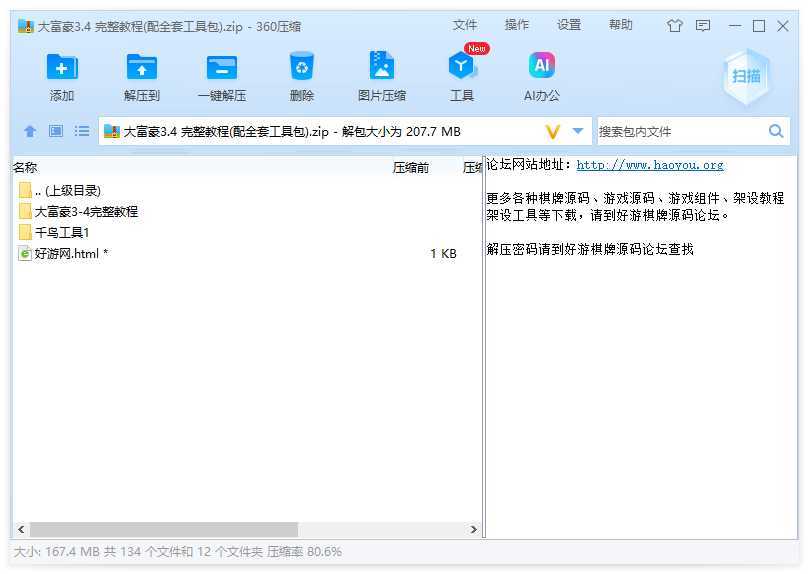Click the yellow V security badge icon
Viewport: 809px width, 574px height.
[553, 132]
